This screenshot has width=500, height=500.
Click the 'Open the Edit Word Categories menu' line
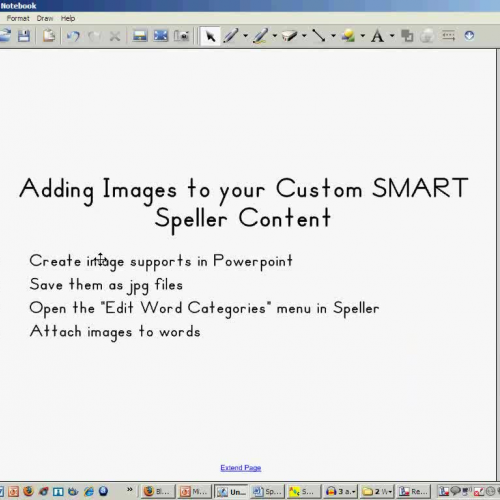click(204, 309)
